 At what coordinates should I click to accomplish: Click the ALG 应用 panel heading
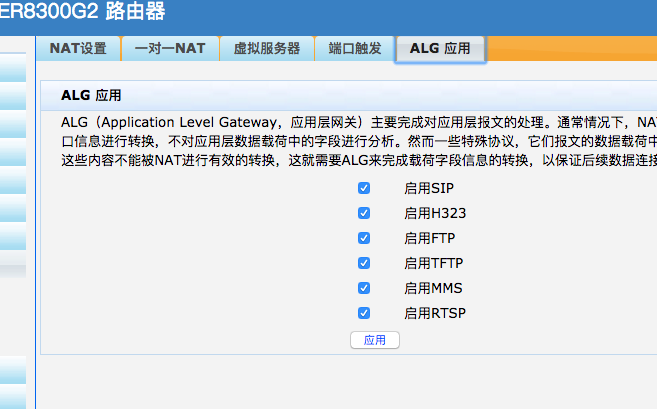tap(91, 95)
